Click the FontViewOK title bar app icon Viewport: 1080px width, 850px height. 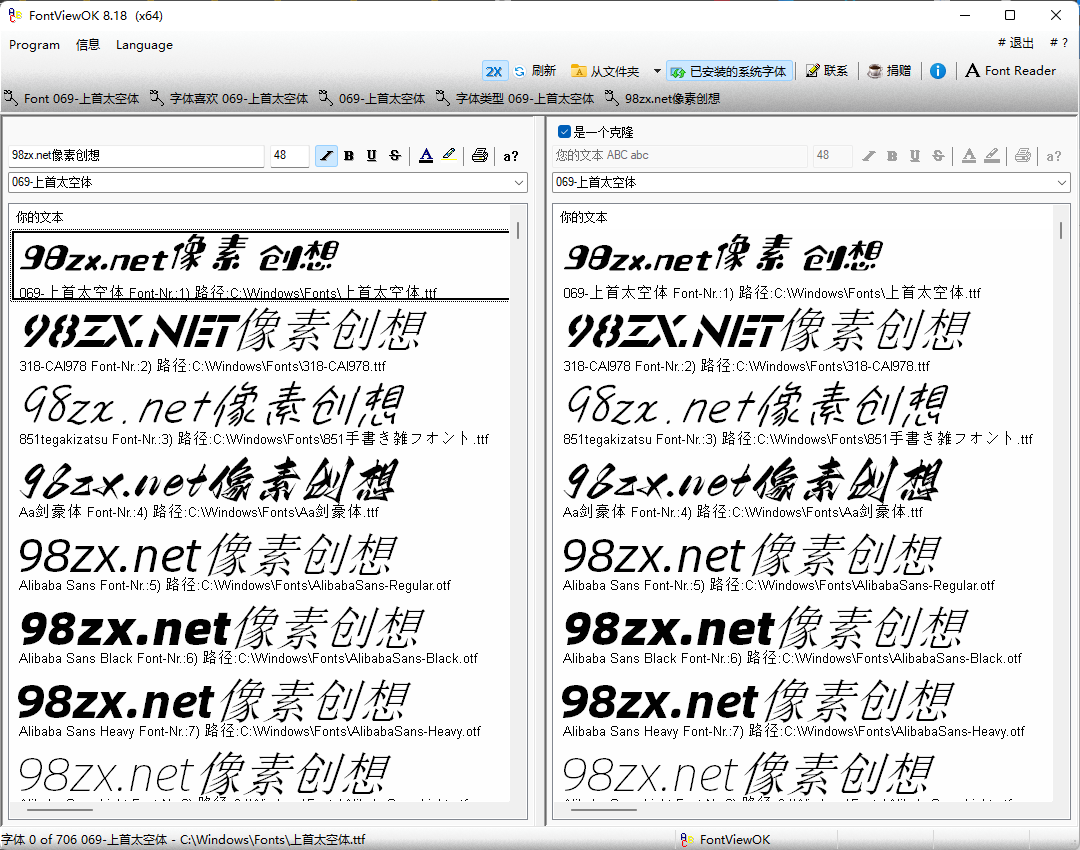coord(14,15)
